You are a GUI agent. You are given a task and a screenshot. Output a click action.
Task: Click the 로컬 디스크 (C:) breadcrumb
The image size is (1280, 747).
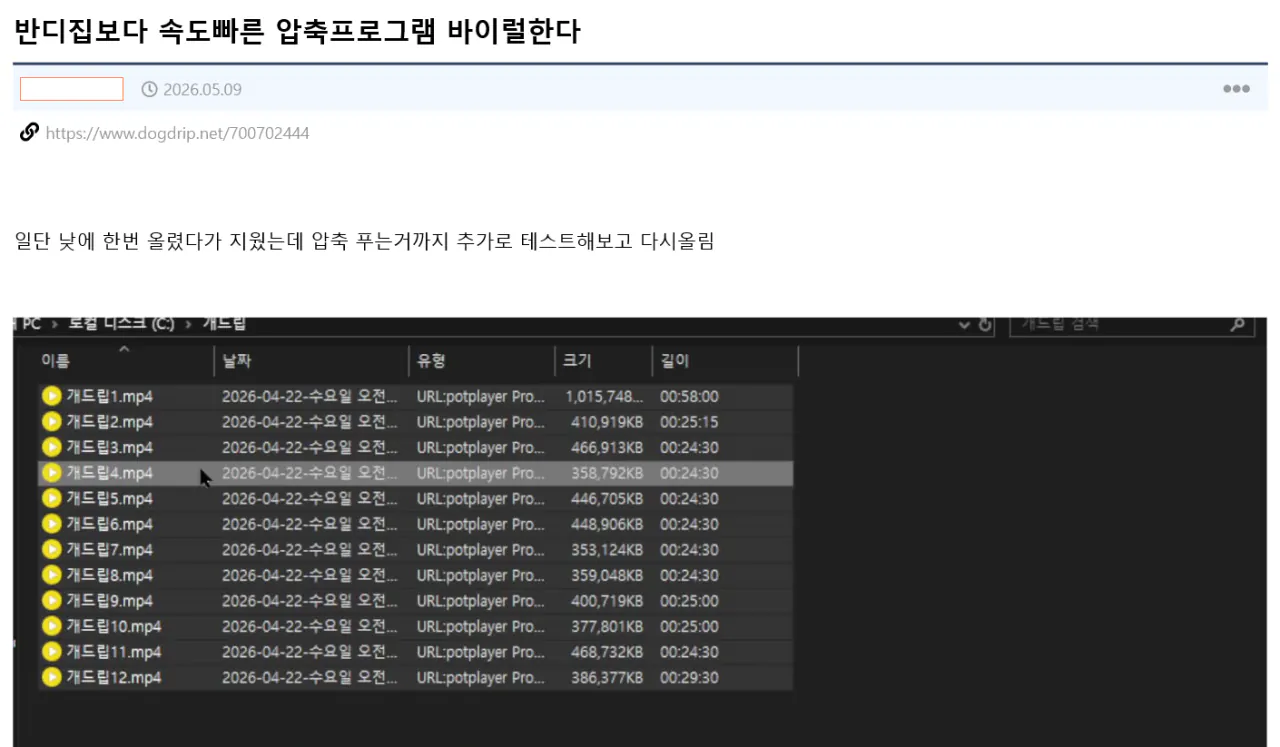121,324
